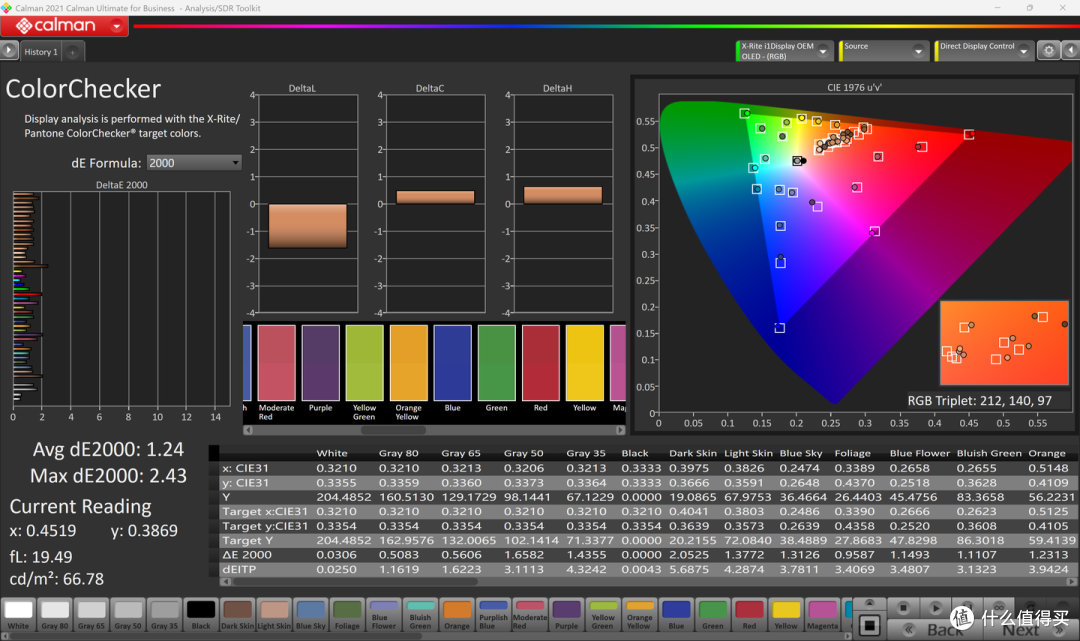Image resolution: width=1080 pixels, height=641 pixels.
Task: Expand the X-Rite i1Display OEM meter dropdown
Action: click(784, 51)
